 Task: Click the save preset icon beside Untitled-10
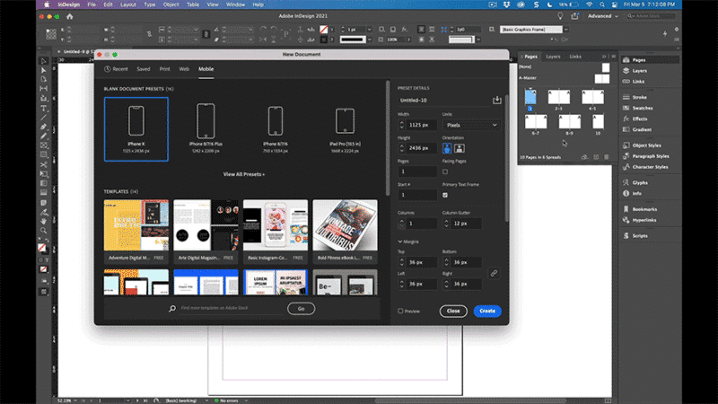pyautogui.click(x=497, y=100)
